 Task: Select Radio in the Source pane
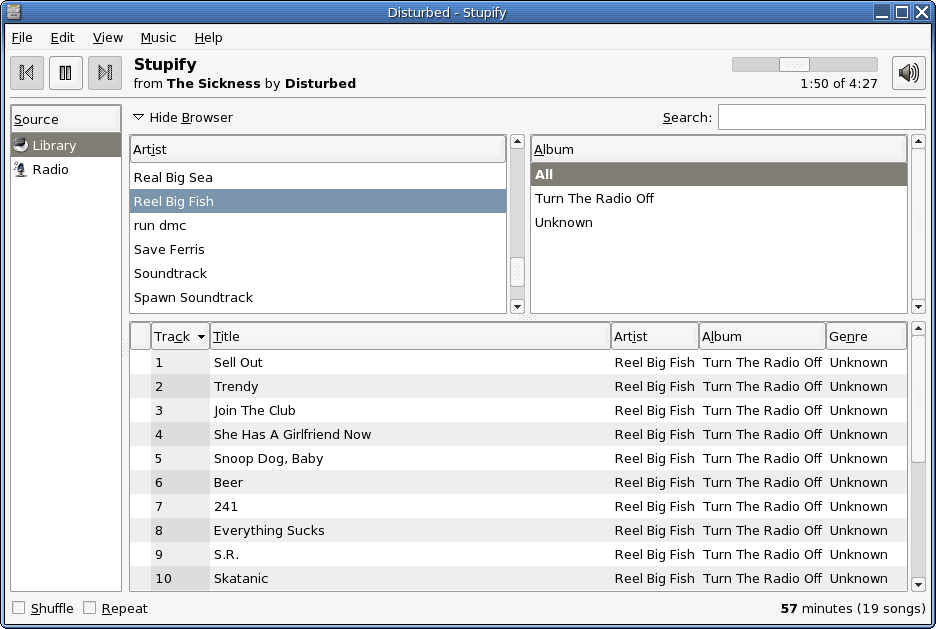coord(66,169)
